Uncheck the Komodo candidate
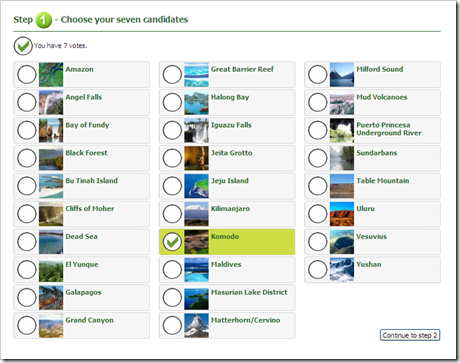460x363 pixels. click(172, 242)
